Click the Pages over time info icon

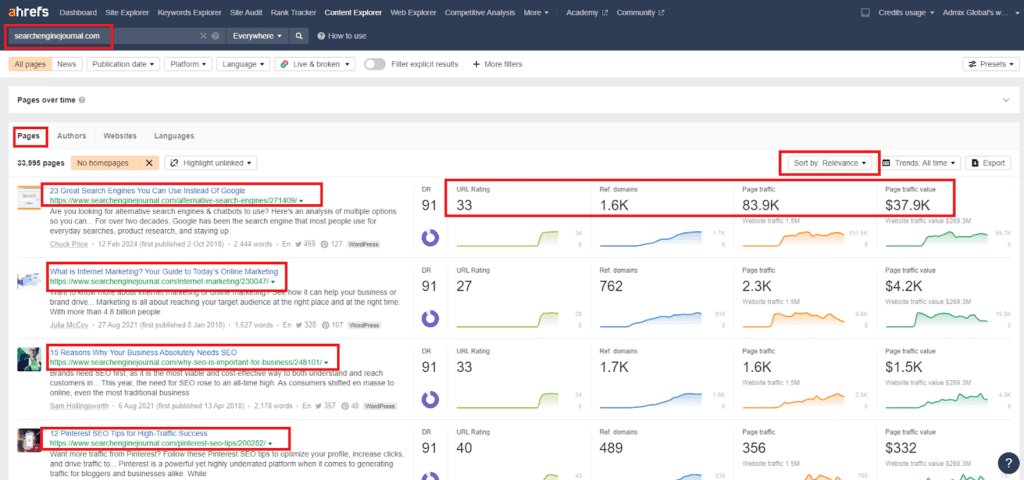pyautogui.click(x=81, y=101)
